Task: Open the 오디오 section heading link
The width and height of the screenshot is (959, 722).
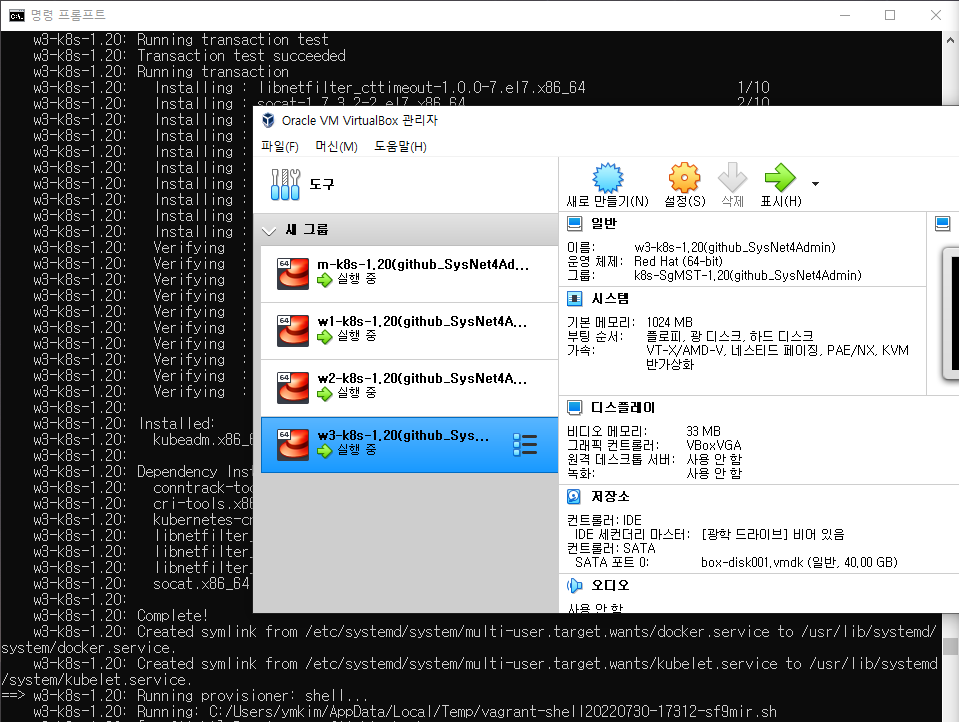Action: click(610, 586)
